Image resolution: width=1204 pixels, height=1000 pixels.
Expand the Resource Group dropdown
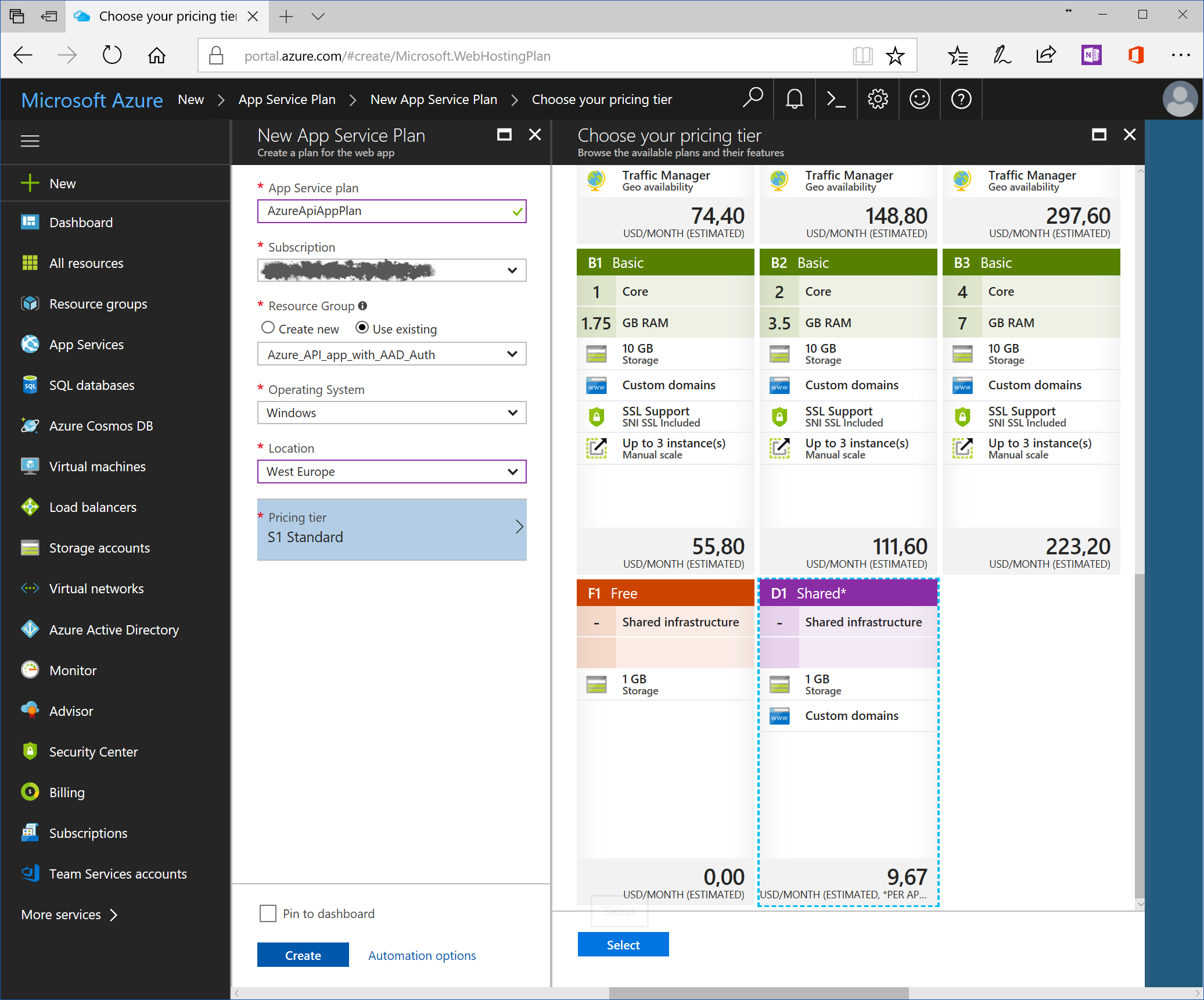tap(391, 354)
